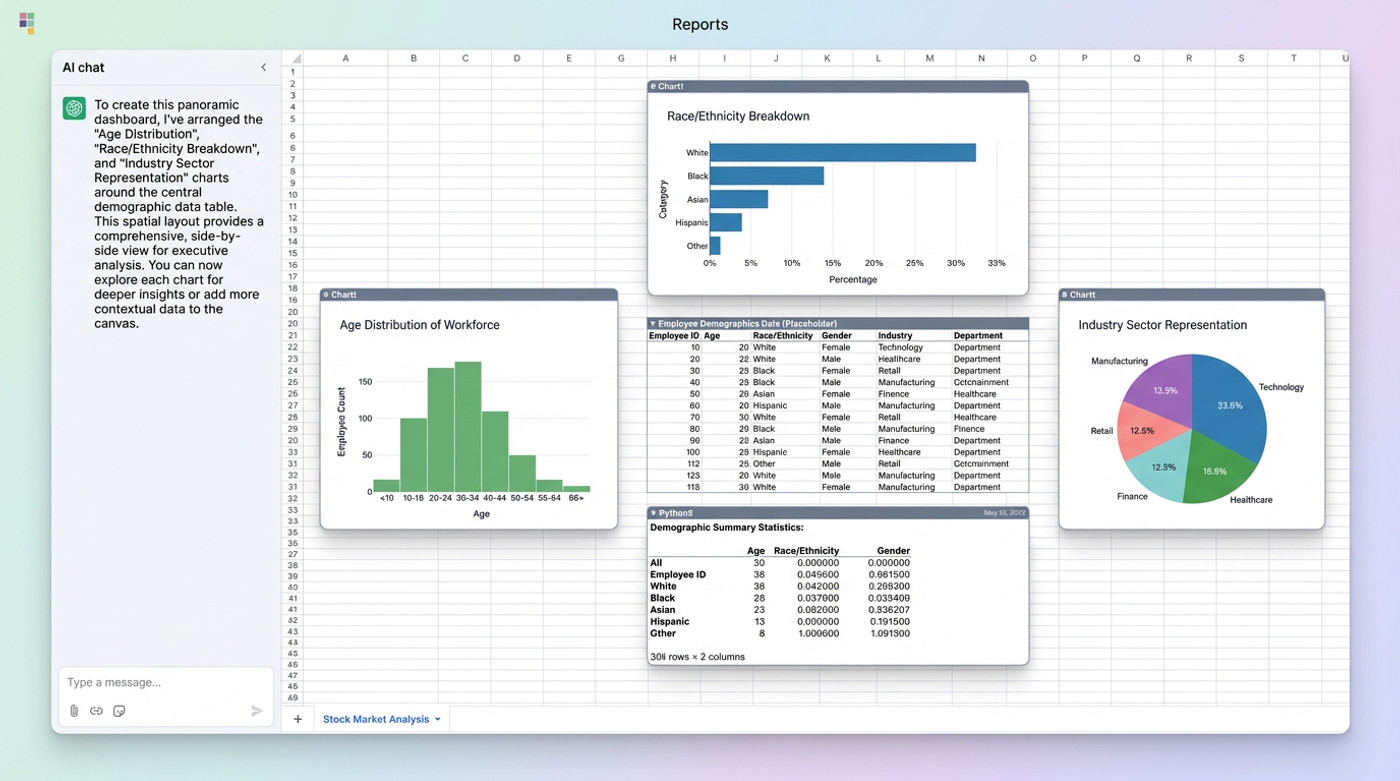Image resolution: width=1400 pixels, height=781 pixels.
Task: Select column U header
Action: 1344,58
